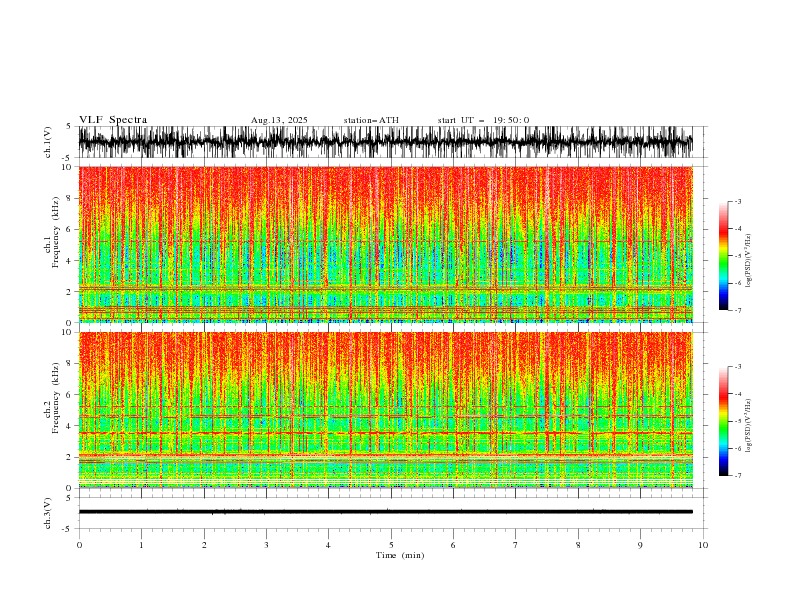Click time axis tick label '0'

pyautogui.click(x=79, y=545)
